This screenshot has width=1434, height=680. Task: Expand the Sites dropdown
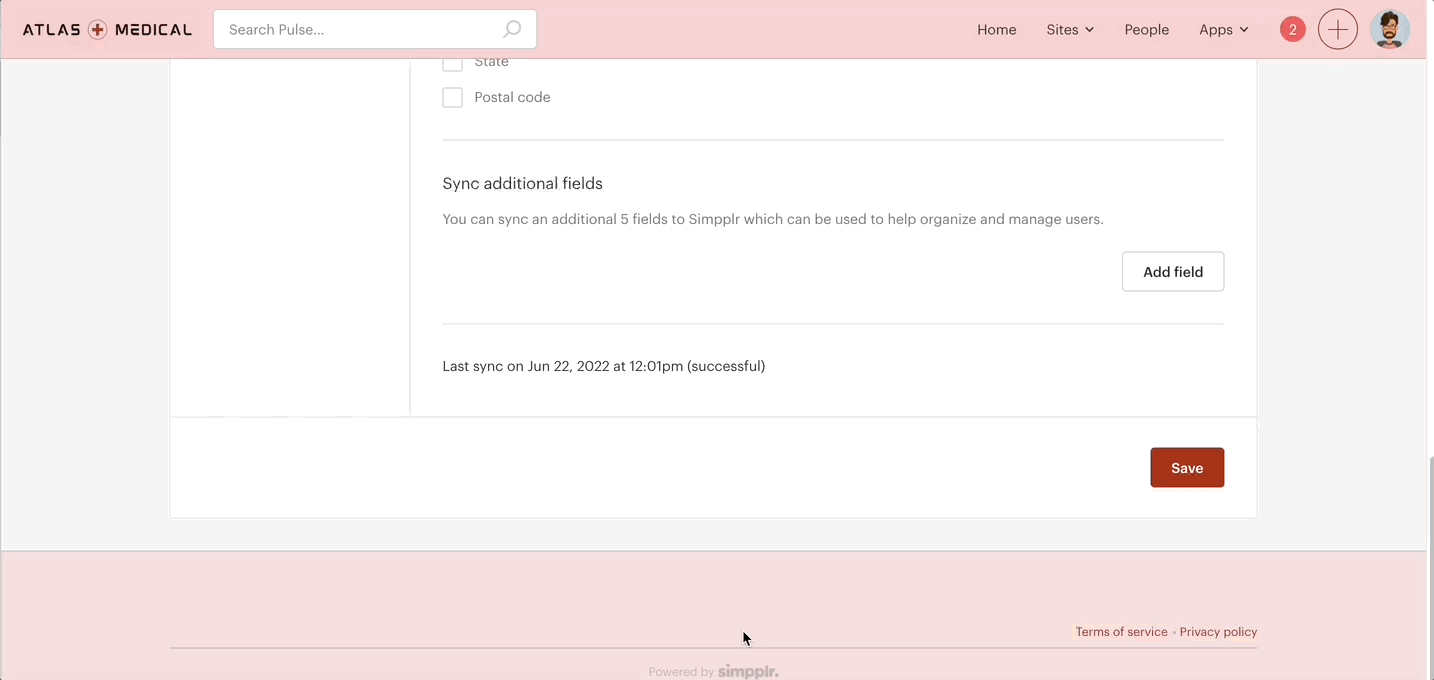click(1070, 30)
